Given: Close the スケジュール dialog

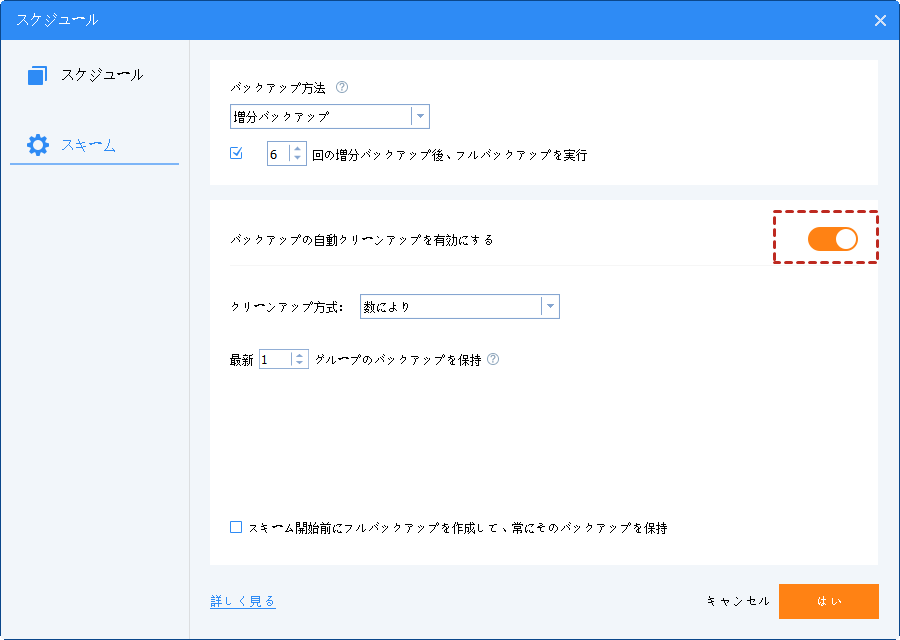Looking at the screenshot, I should (880, 20).
